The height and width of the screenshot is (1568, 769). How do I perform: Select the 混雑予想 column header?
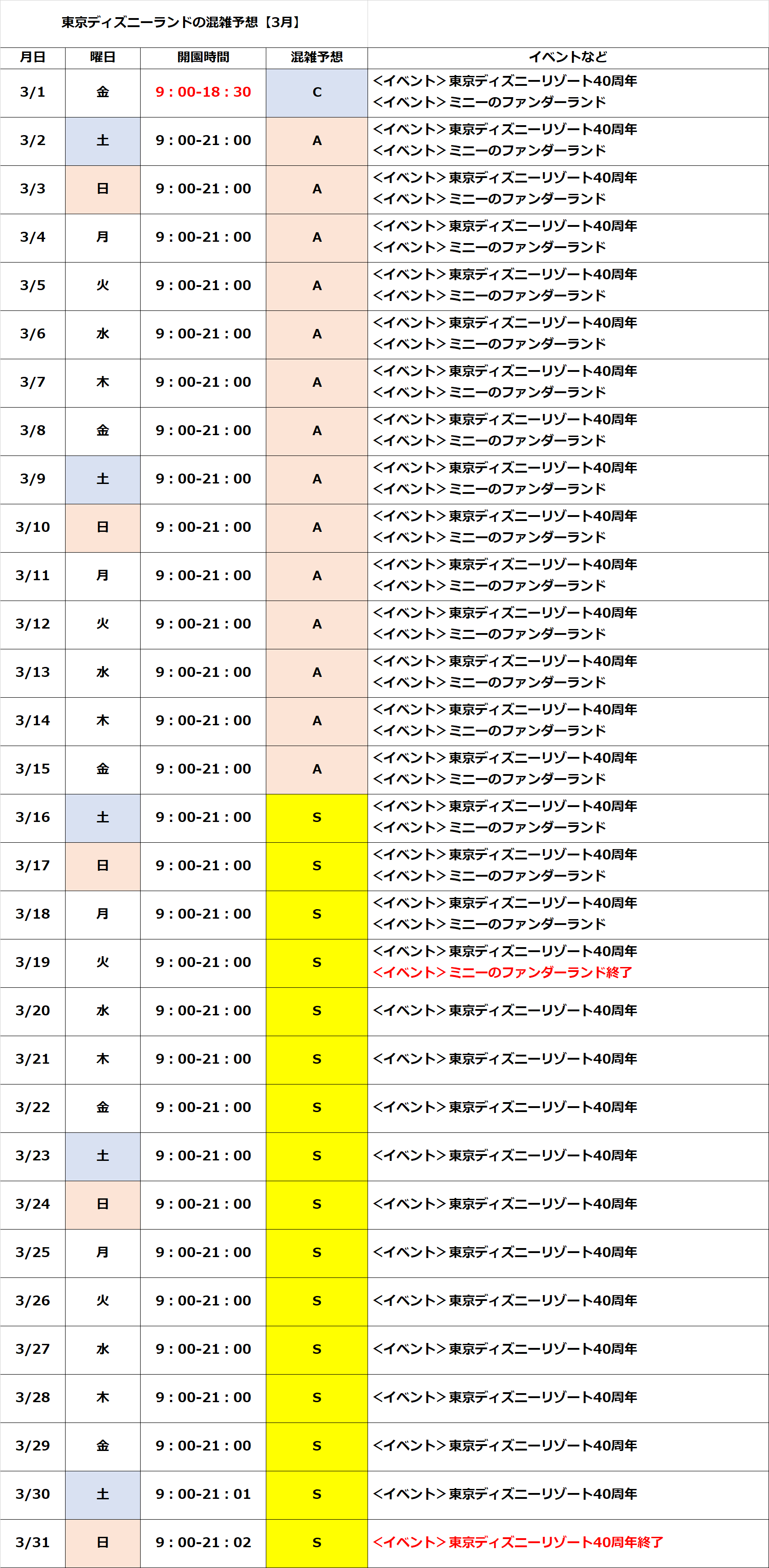pos(316,57)
